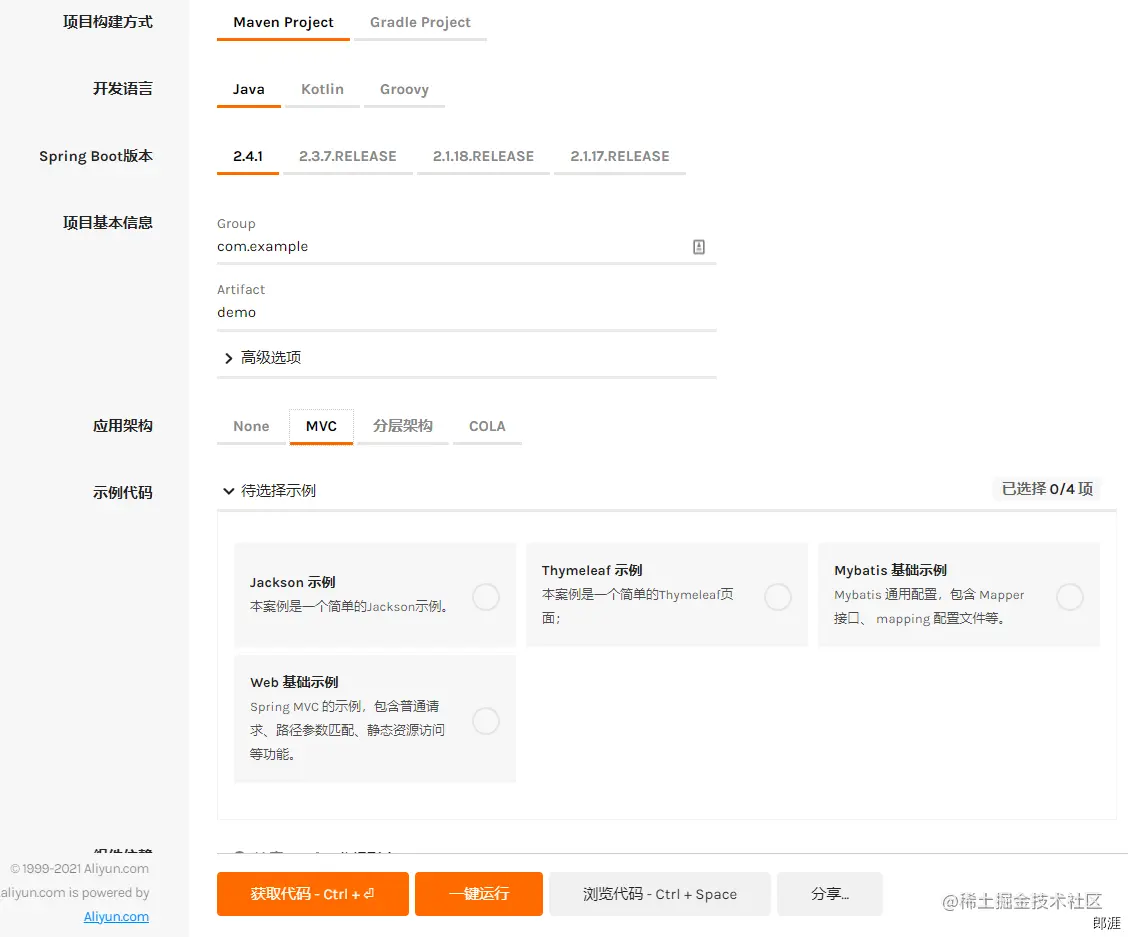Image resolution: width=1128 pixels, height=937 pixels.
Task: Select 分层架构 application architecture
Action: tap(403, 426)
